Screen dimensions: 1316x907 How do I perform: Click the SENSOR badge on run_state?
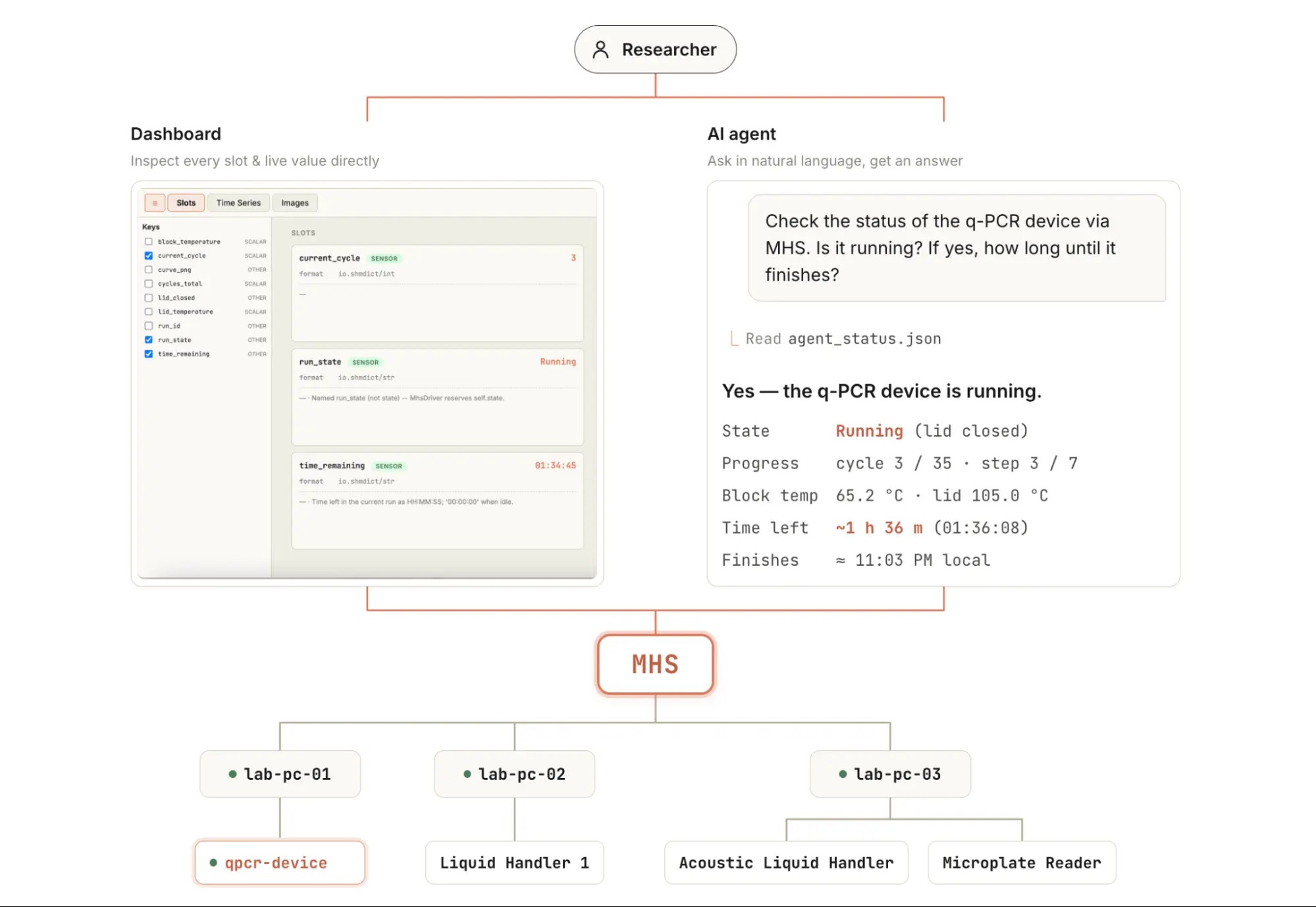point(365,362)
